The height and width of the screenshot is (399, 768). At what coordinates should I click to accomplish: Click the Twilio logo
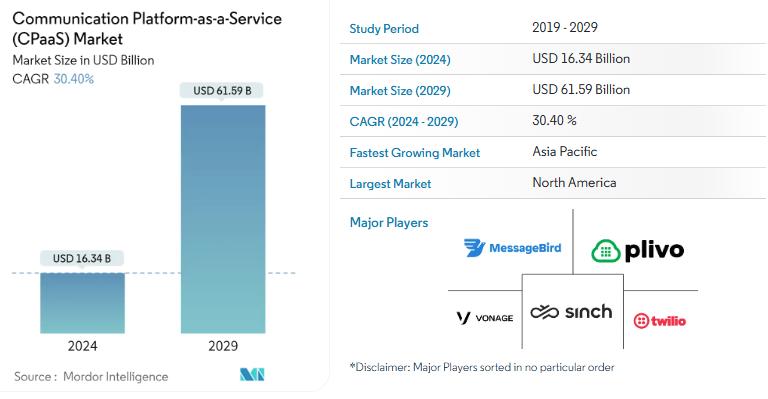pos(659,321)
